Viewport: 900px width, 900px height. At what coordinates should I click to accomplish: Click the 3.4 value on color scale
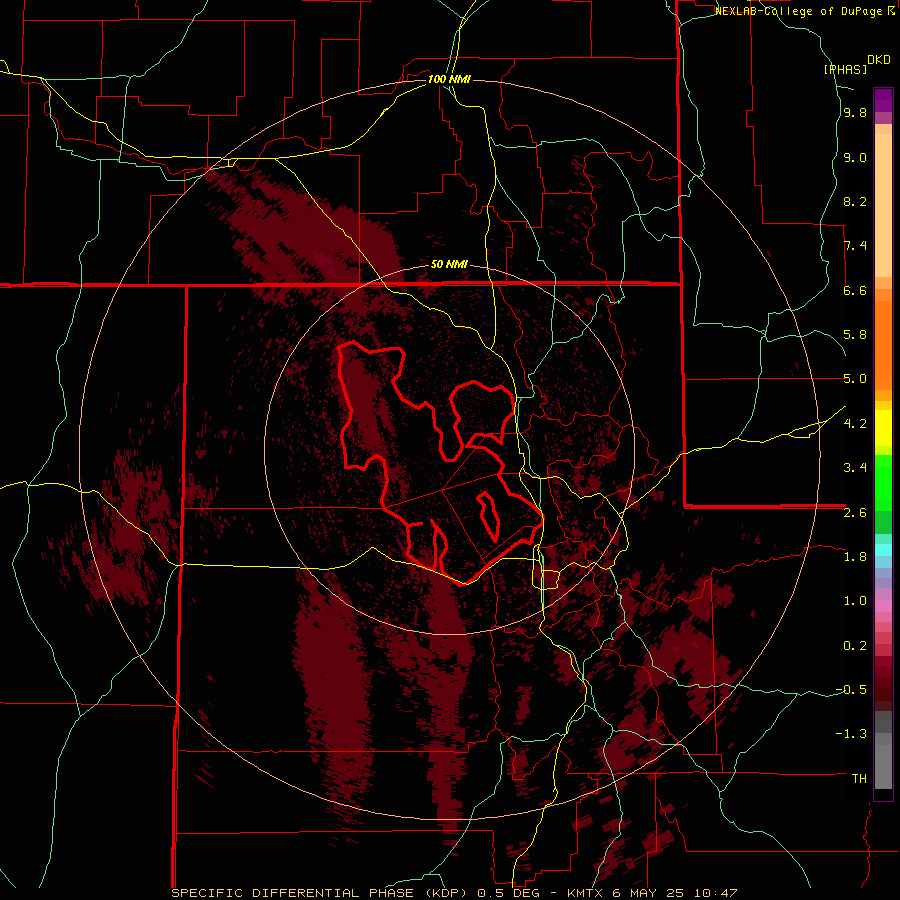pyautogui.click(x=855, y=468)
